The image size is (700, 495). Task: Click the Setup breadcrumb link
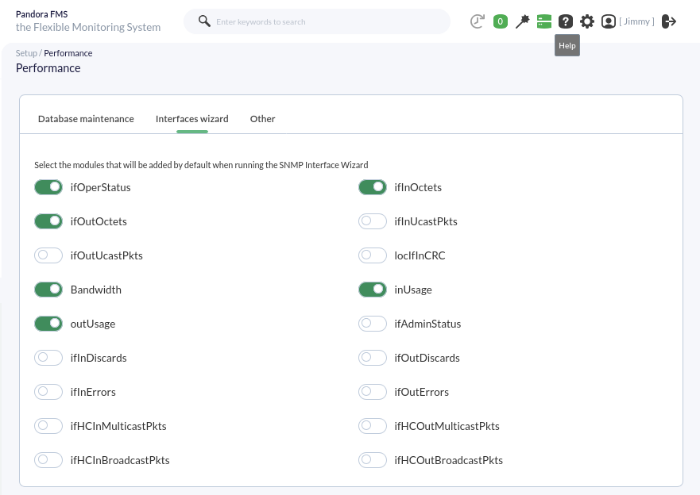coord(26,53)
